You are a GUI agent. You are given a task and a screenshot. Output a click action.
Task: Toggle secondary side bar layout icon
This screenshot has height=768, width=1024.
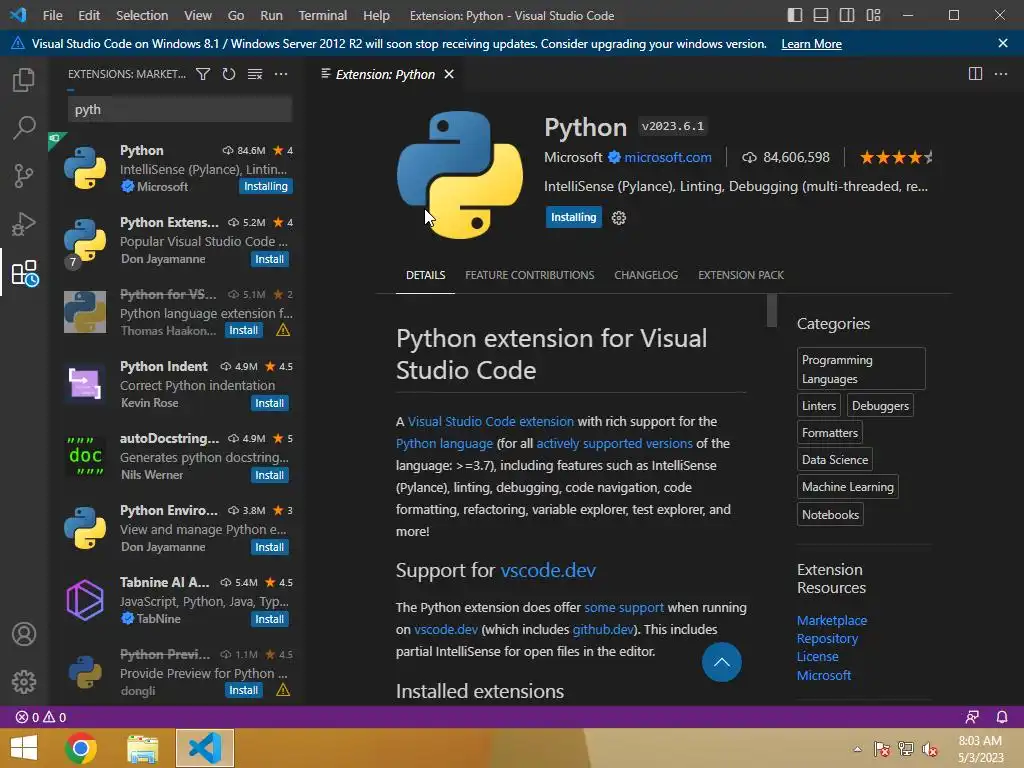pyautogui.click(x=847, y=15)
